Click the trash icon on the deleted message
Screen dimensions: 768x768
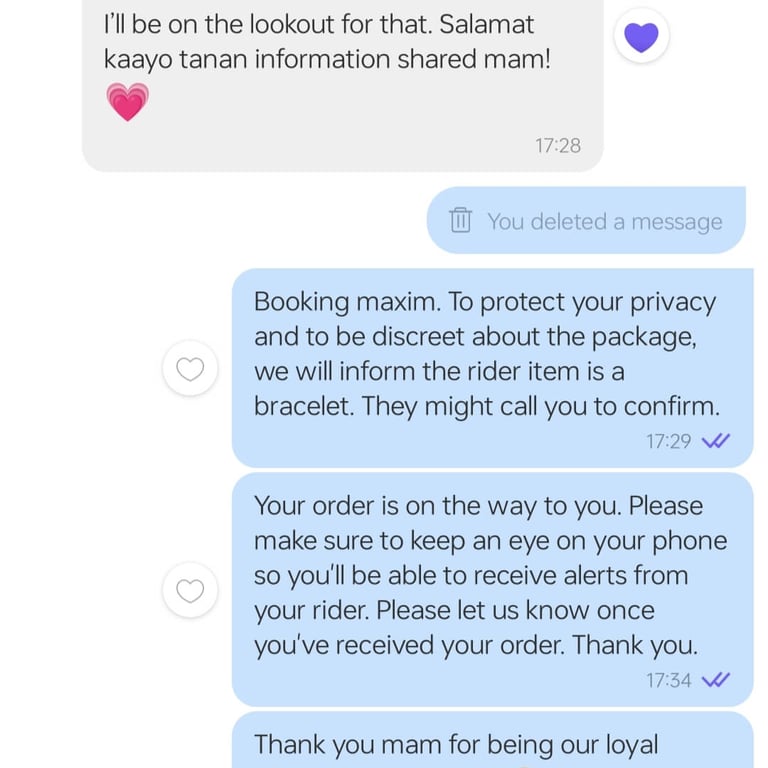click(x=460, y=220)
